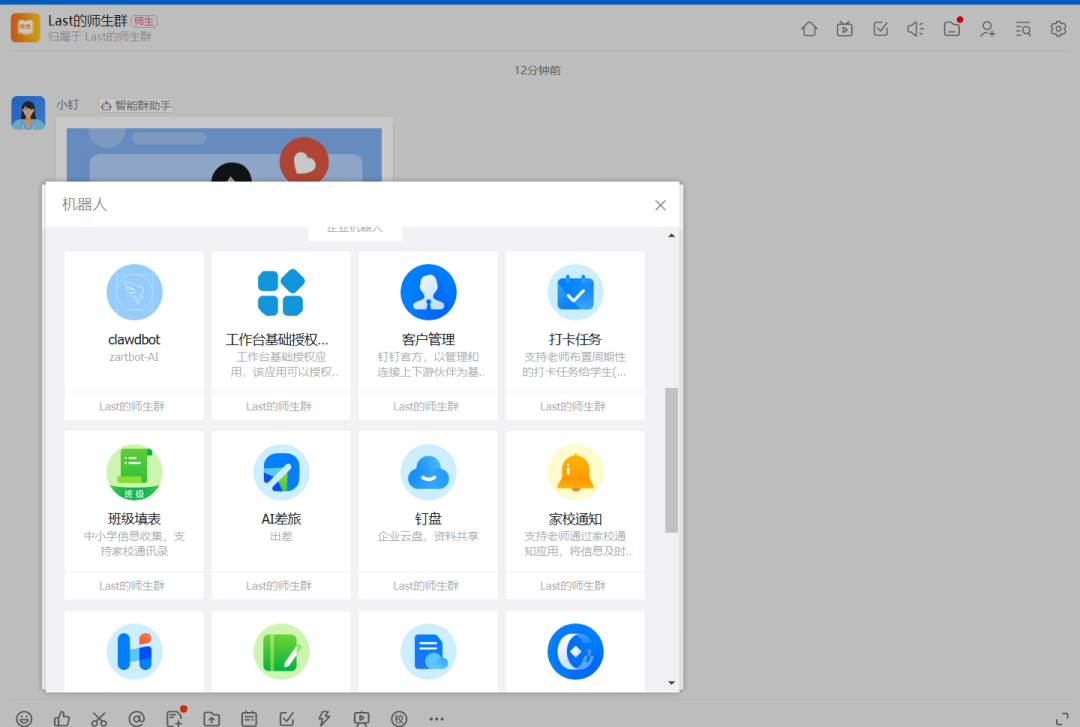Open the emoji picker

[x=24, y=718]
